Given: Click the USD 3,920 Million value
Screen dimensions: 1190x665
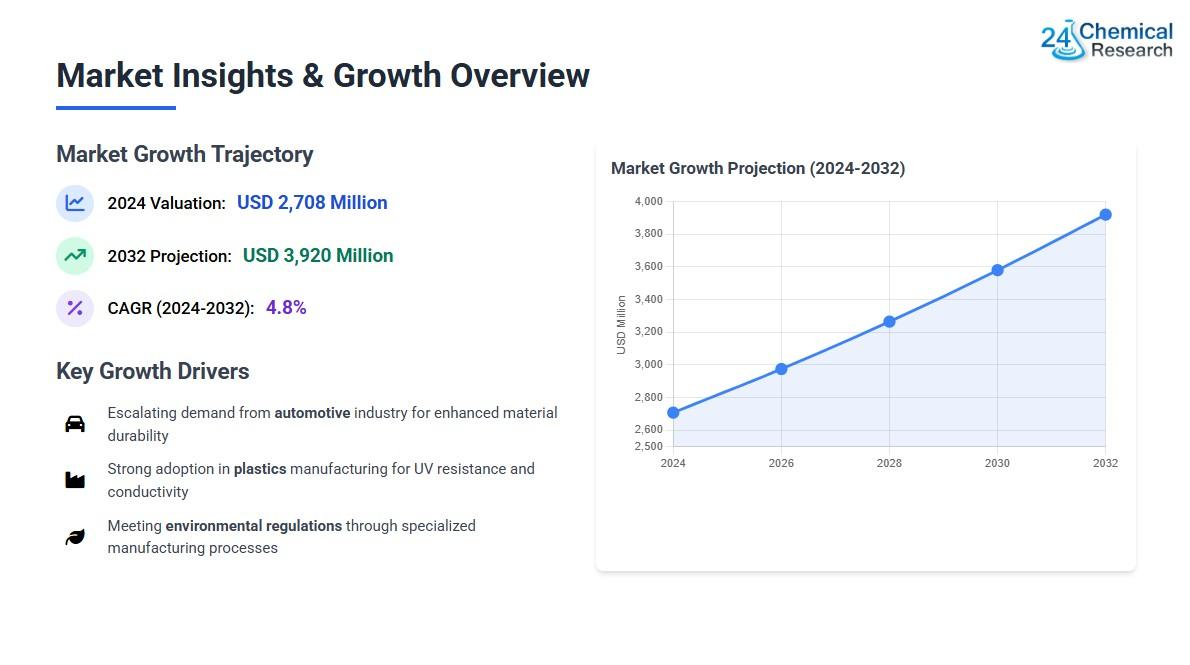Looking at the screenshot, I should (x=318, y=256).
